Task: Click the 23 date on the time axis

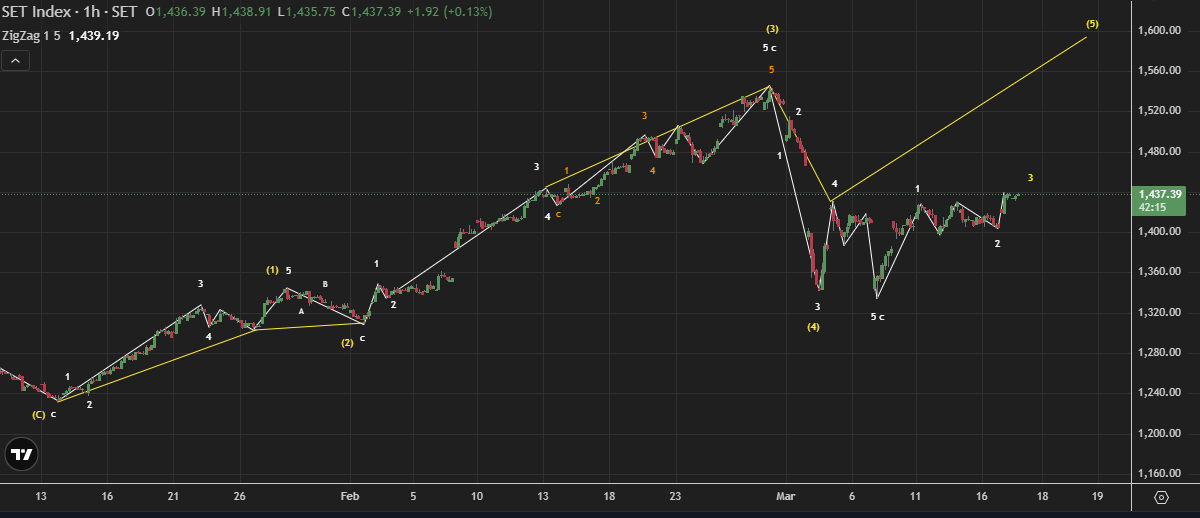Action: (x=675, y=496)
